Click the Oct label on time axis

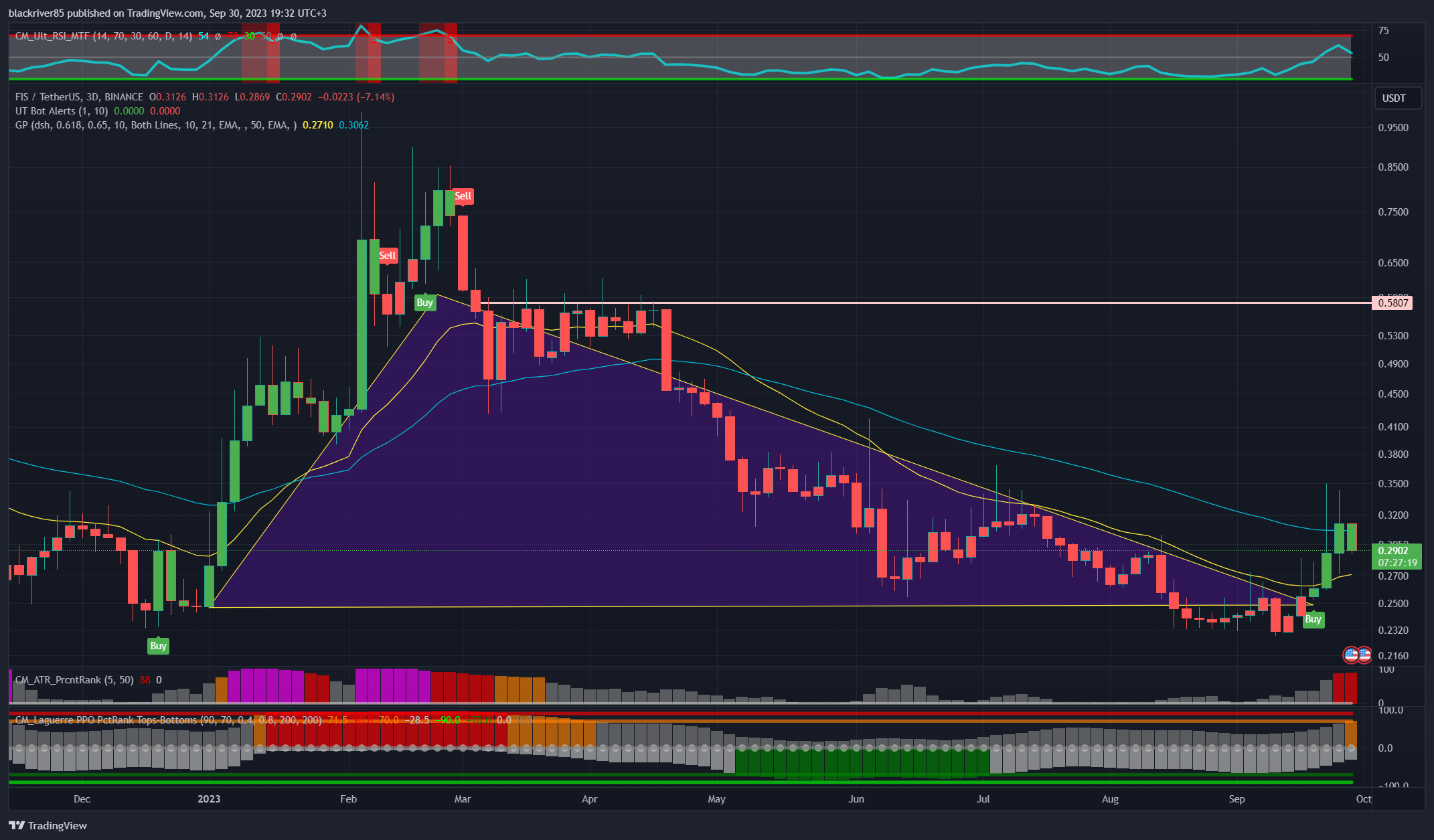point(1364,799)
